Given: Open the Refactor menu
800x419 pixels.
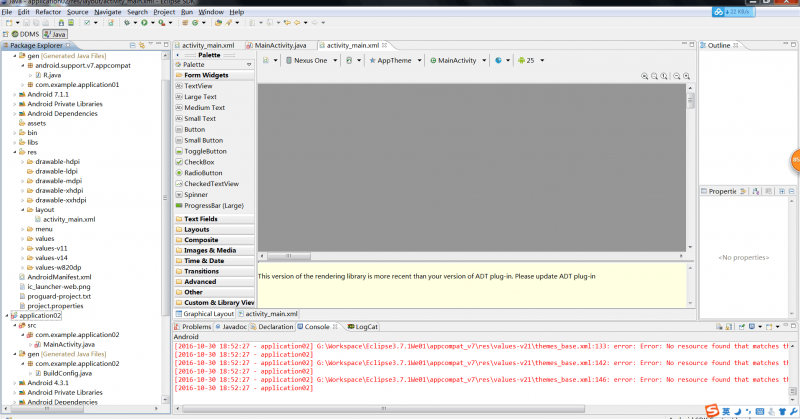Looking at the screenshot, I should (x=48, y=11).
